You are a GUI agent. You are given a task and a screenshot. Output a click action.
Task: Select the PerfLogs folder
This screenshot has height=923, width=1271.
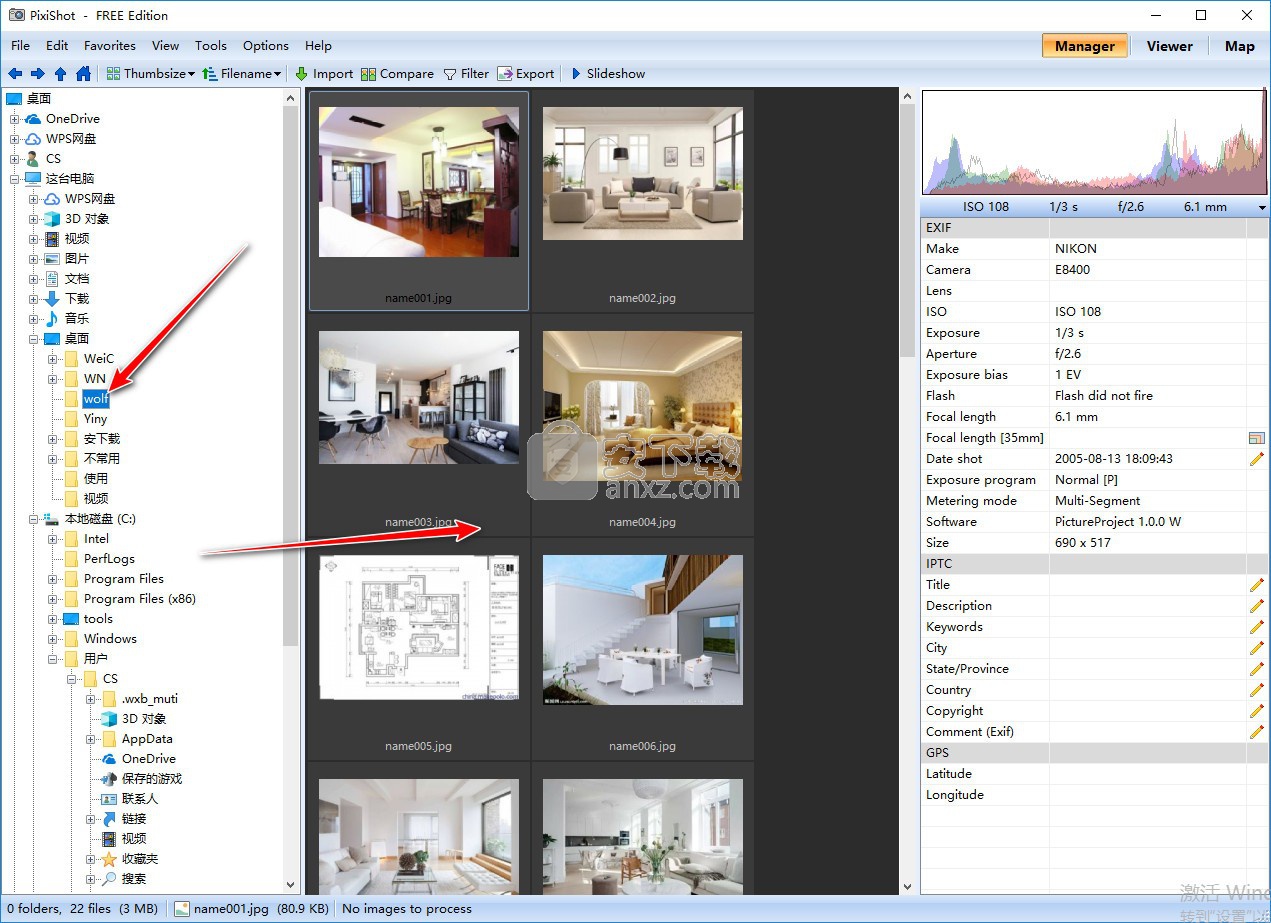coord(109,559)
